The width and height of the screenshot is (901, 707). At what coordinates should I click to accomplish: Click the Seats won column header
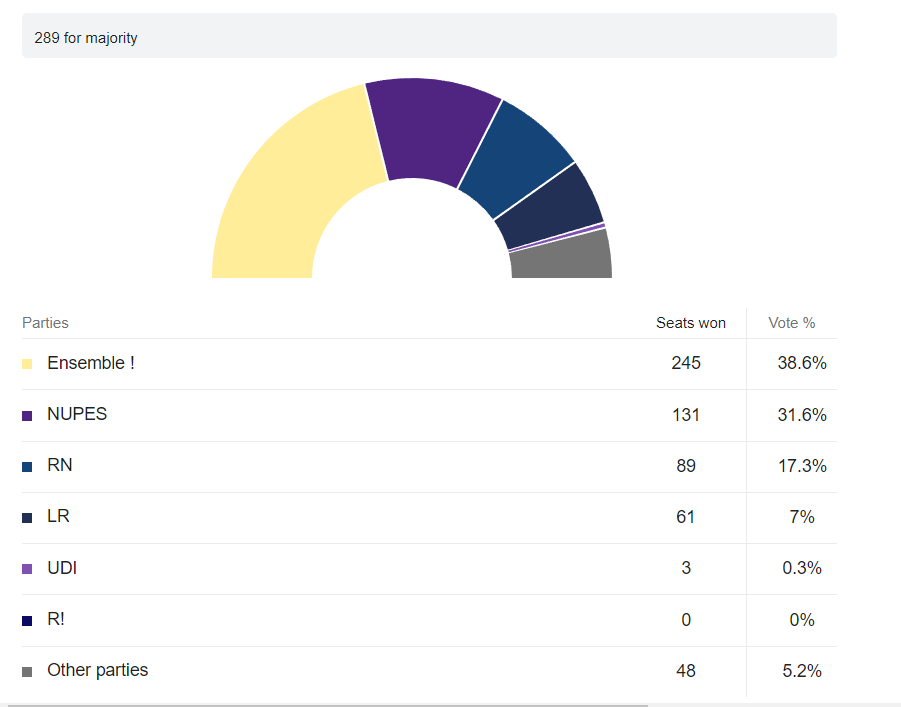click(x=690, y=323)
